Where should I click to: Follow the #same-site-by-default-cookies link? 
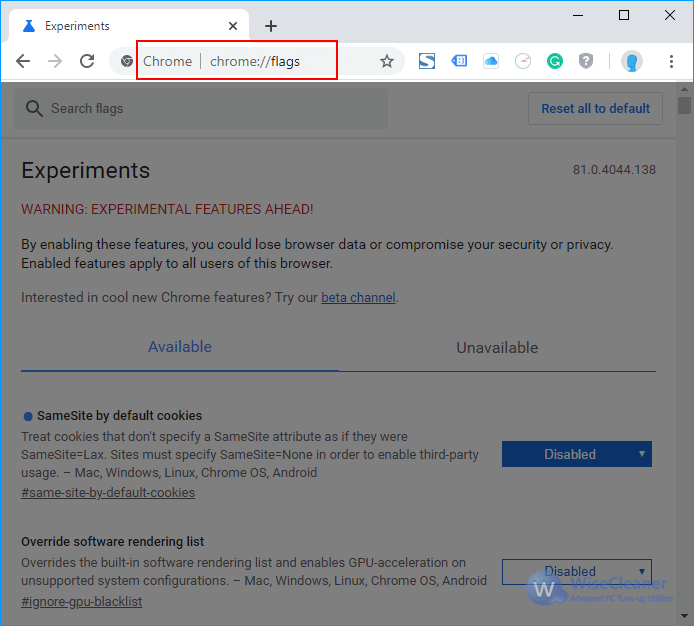pyautogui.click(x=108, y=493)
